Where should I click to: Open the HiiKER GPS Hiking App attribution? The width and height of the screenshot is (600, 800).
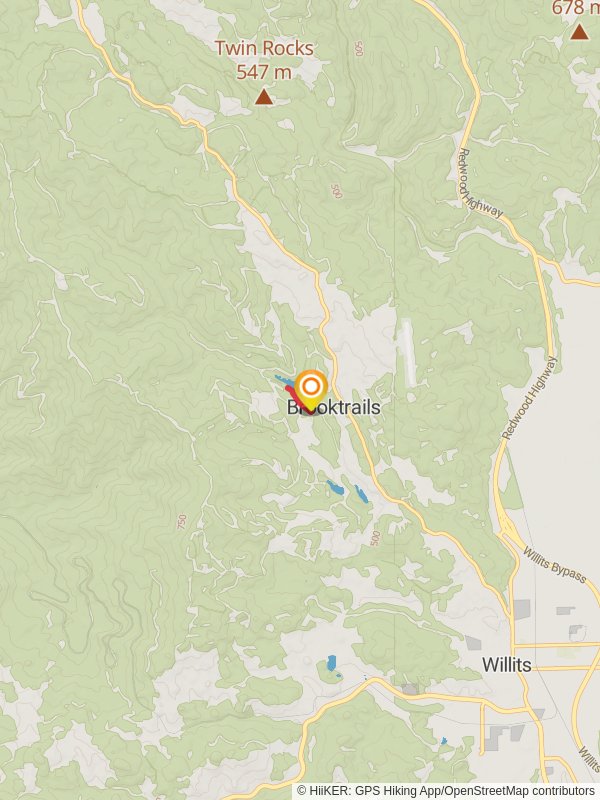tap(373, 791)
